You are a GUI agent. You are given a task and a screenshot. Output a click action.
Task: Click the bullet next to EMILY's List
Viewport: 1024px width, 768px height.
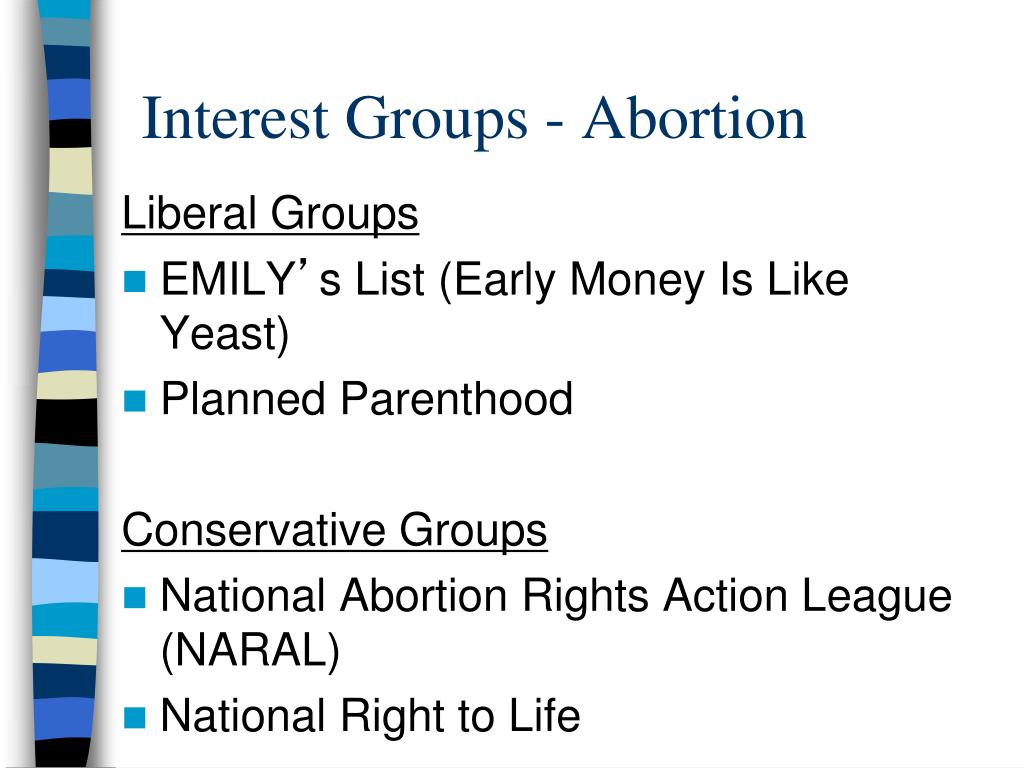(134, 281)
